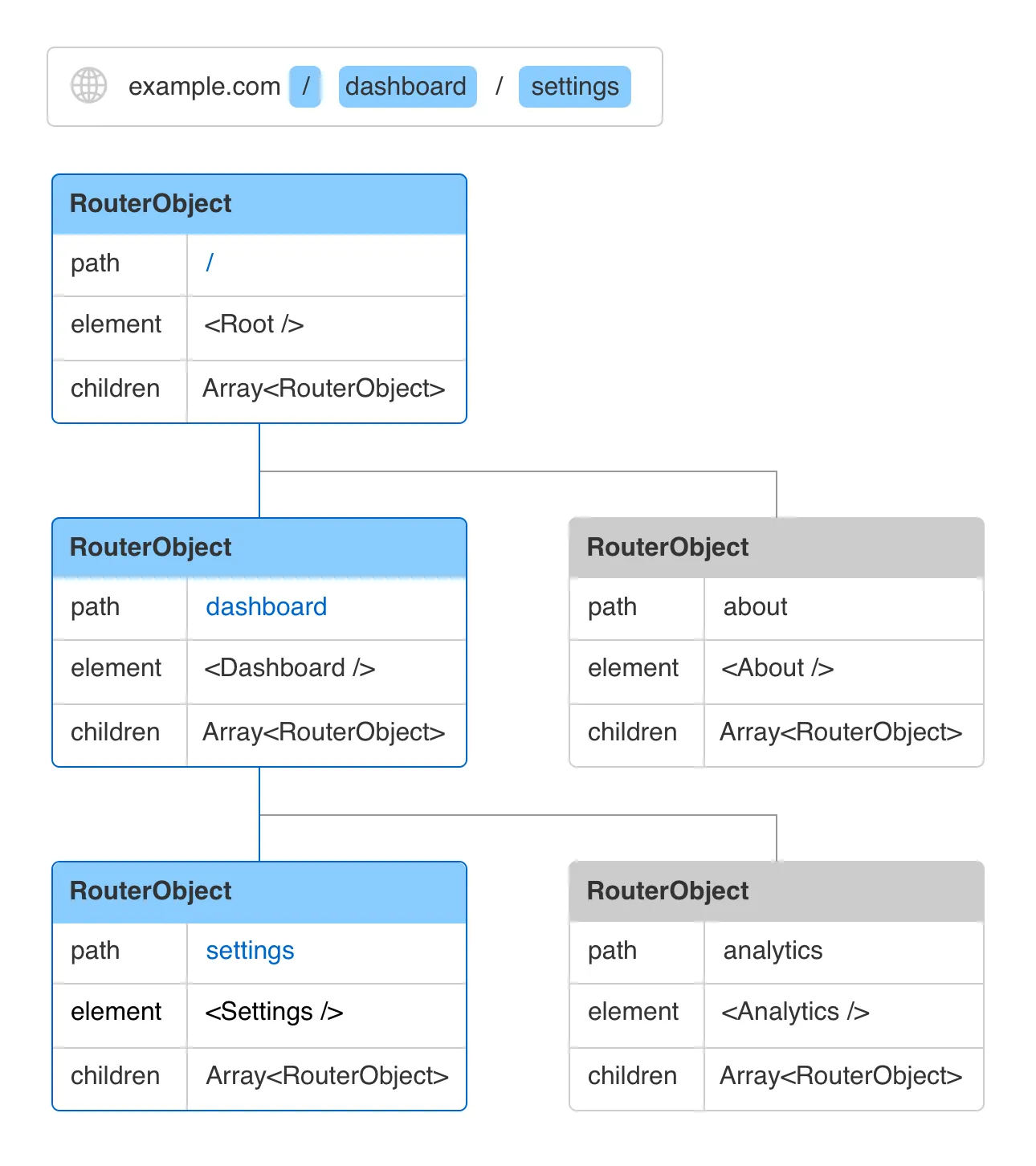Select the <Root /> element cell
This screenshot has height=1166, width=1036.
(x=254, y=324)
